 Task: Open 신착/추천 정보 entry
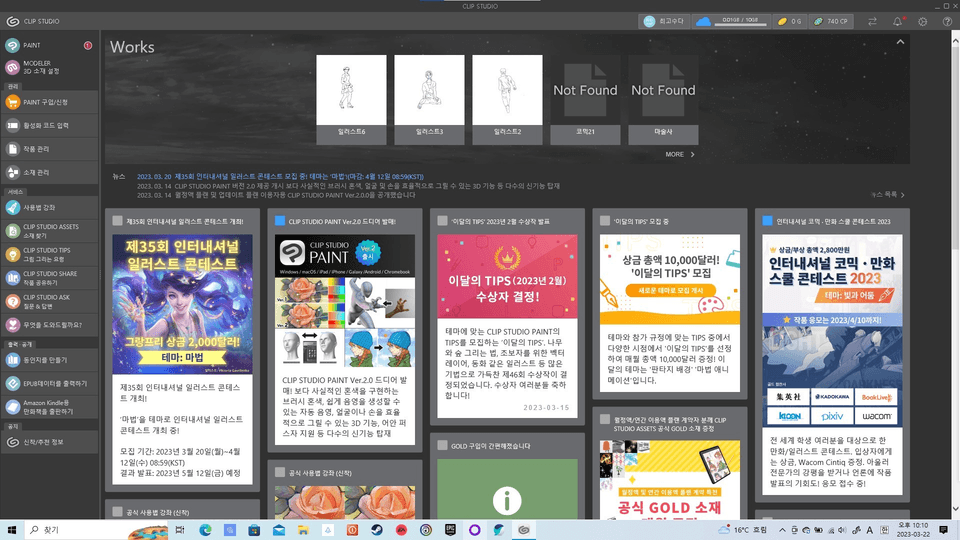pos(49,442)
